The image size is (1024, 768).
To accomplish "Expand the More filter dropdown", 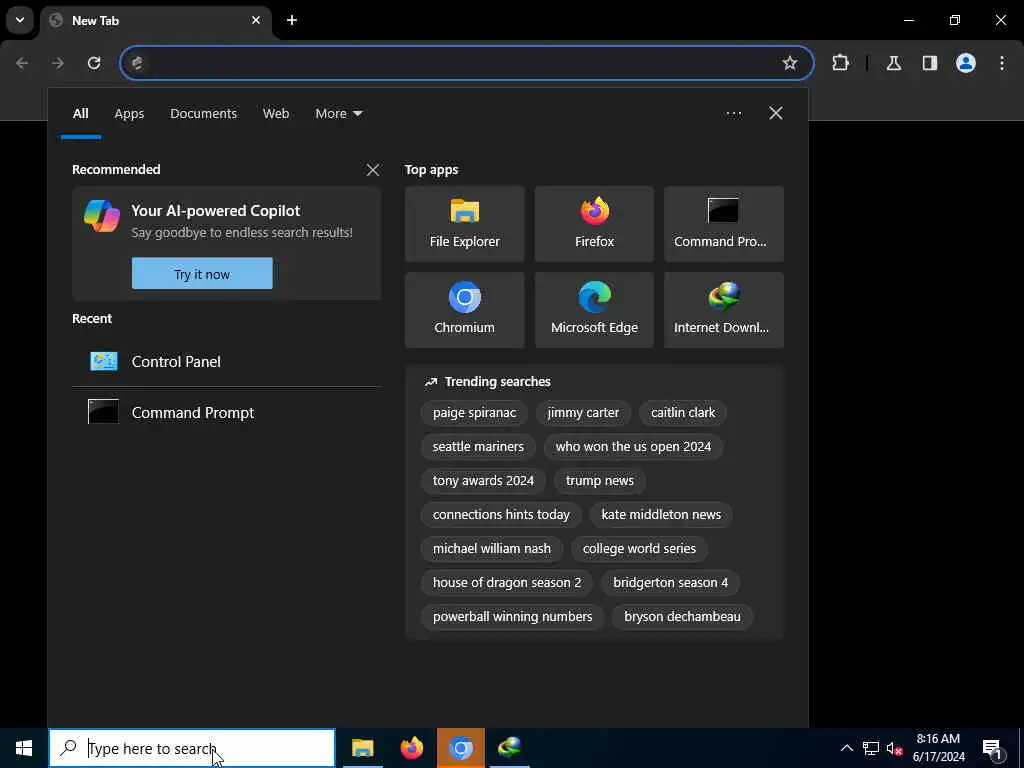I will [338, 114].
